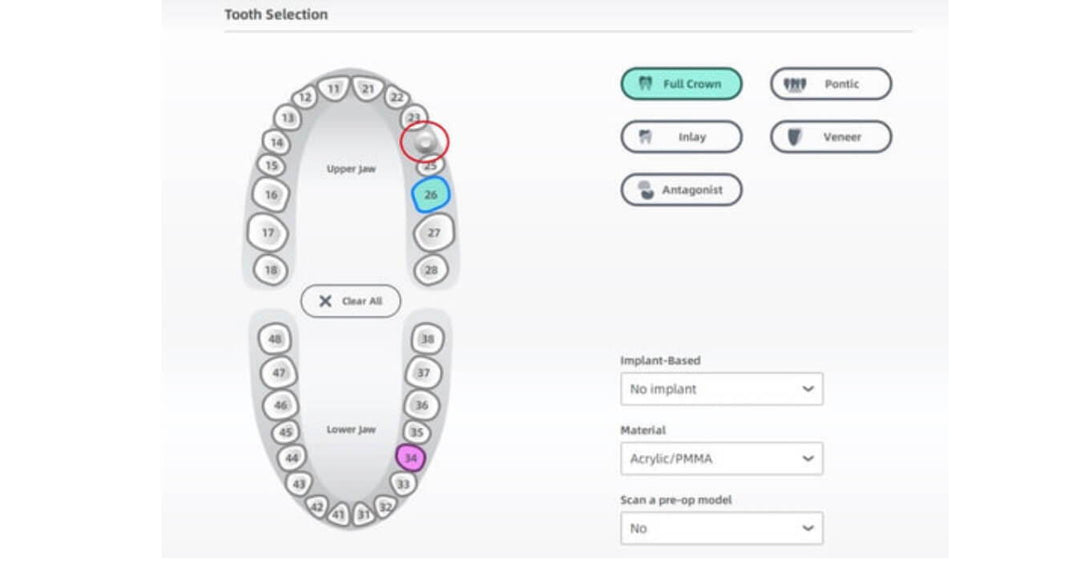Toggle the Full Crown restoration type
This screenshot has width=1080, height=575.
681,84
